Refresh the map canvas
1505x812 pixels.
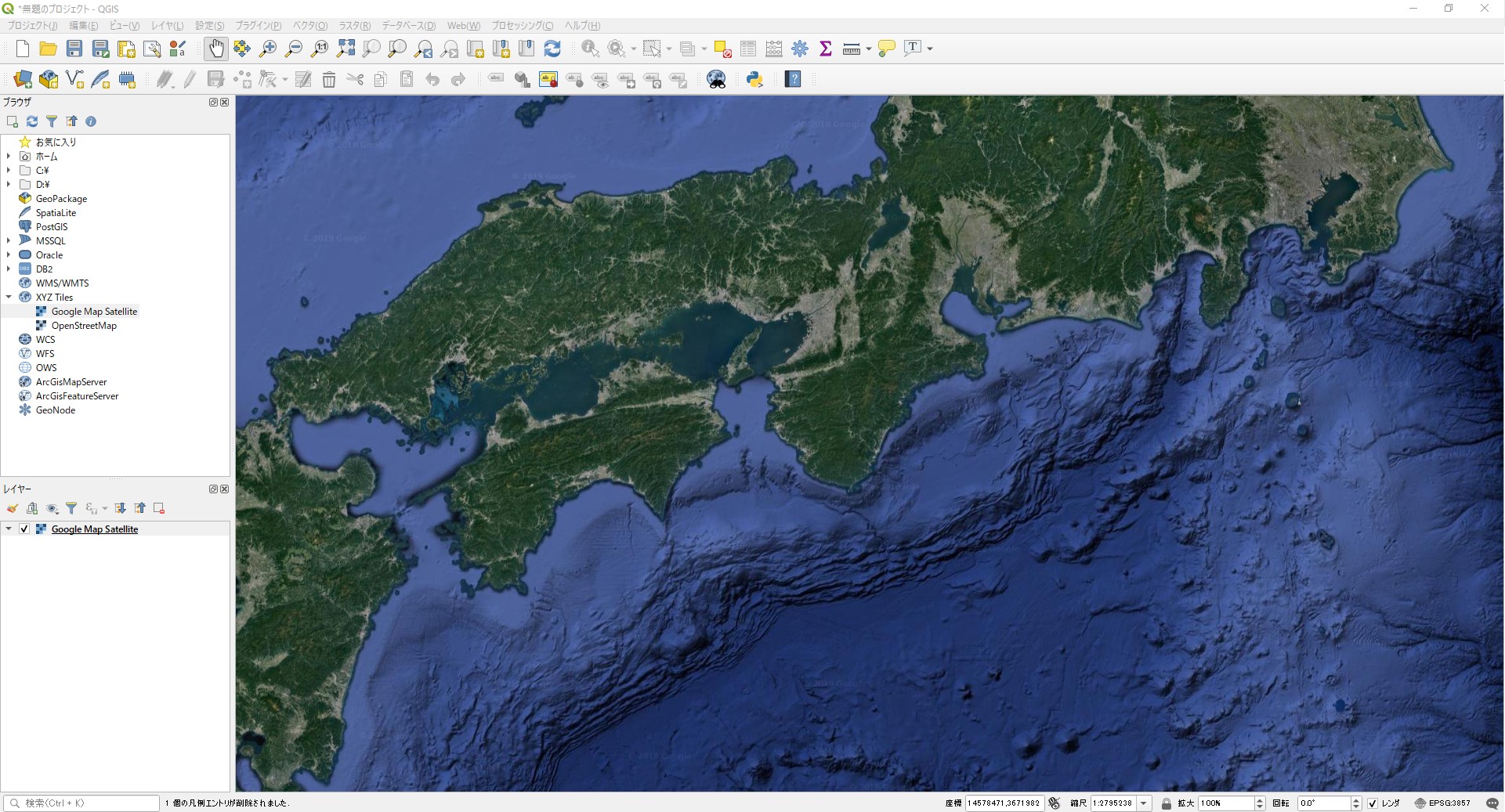coord(554,48)
